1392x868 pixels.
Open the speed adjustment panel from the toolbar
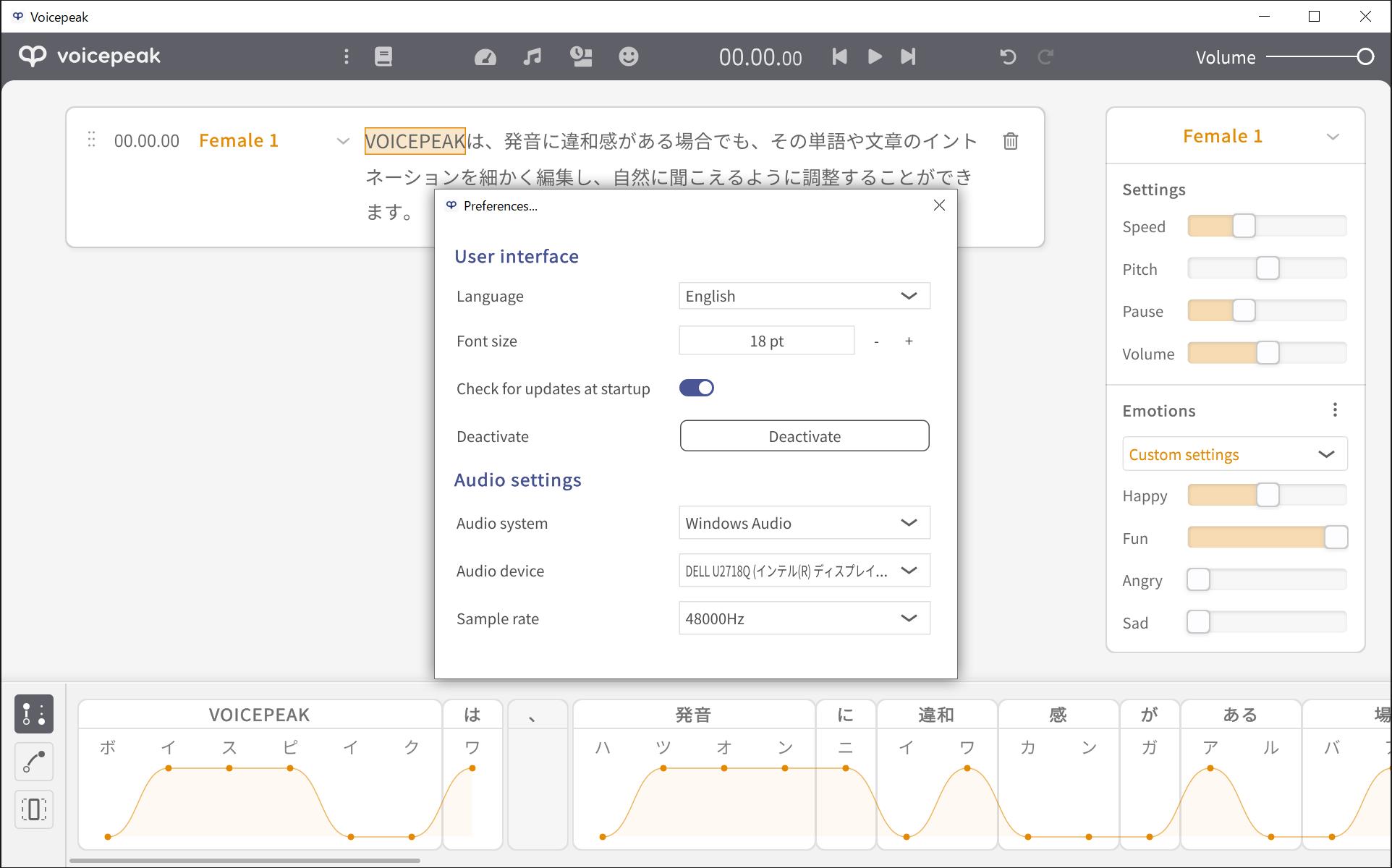[485, 56]
